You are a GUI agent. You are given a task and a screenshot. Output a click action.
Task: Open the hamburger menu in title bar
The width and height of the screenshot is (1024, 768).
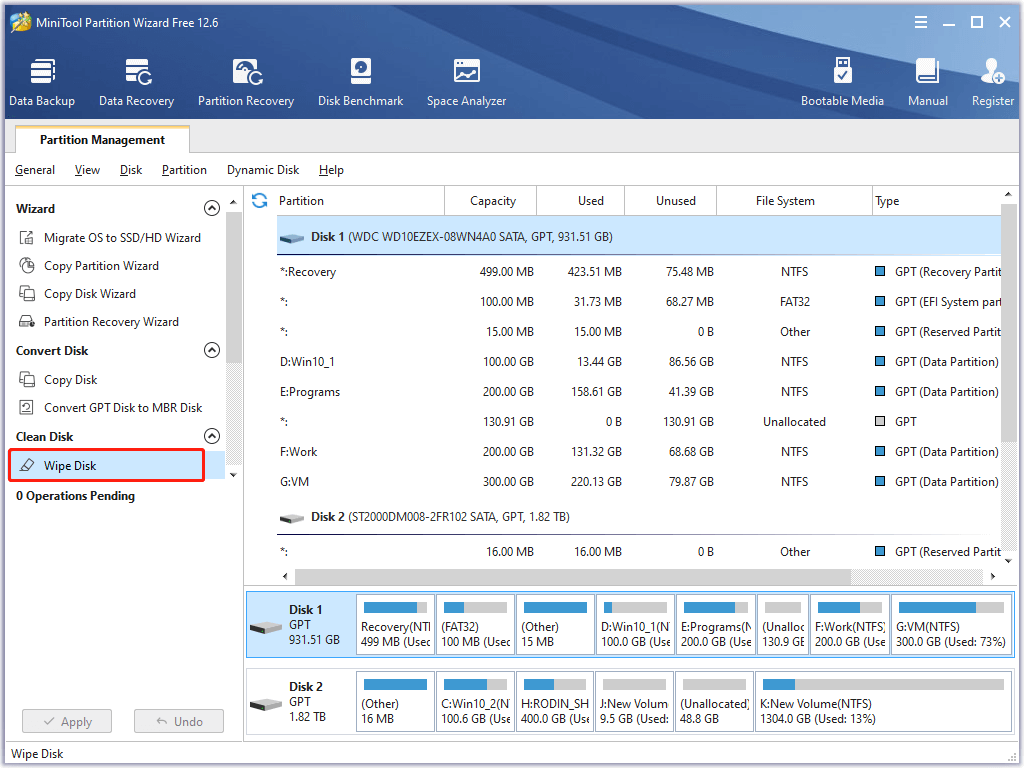click(x=921, y=22)
